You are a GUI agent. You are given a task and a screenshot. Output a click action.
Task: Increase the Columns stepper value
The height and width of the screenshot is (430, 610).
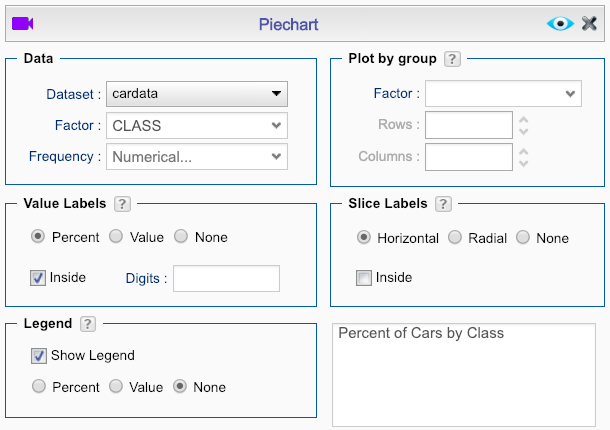point(524,151)
